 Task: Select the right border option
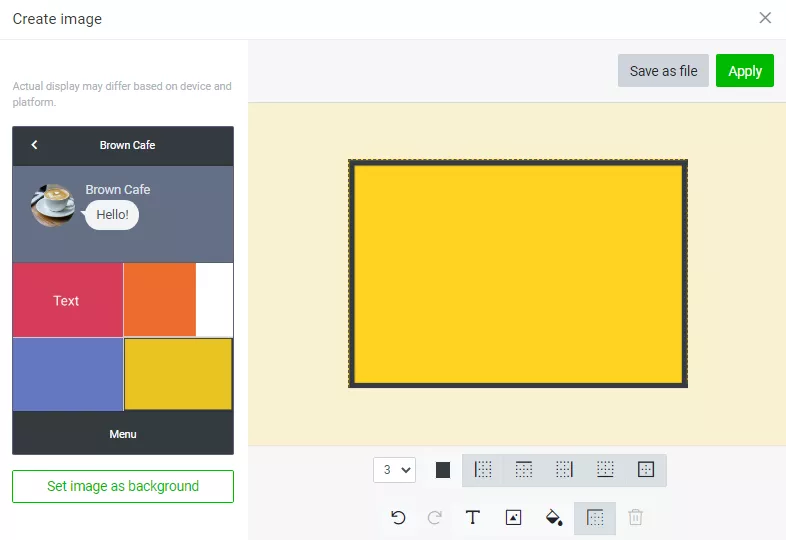click(x=564, y=470)
